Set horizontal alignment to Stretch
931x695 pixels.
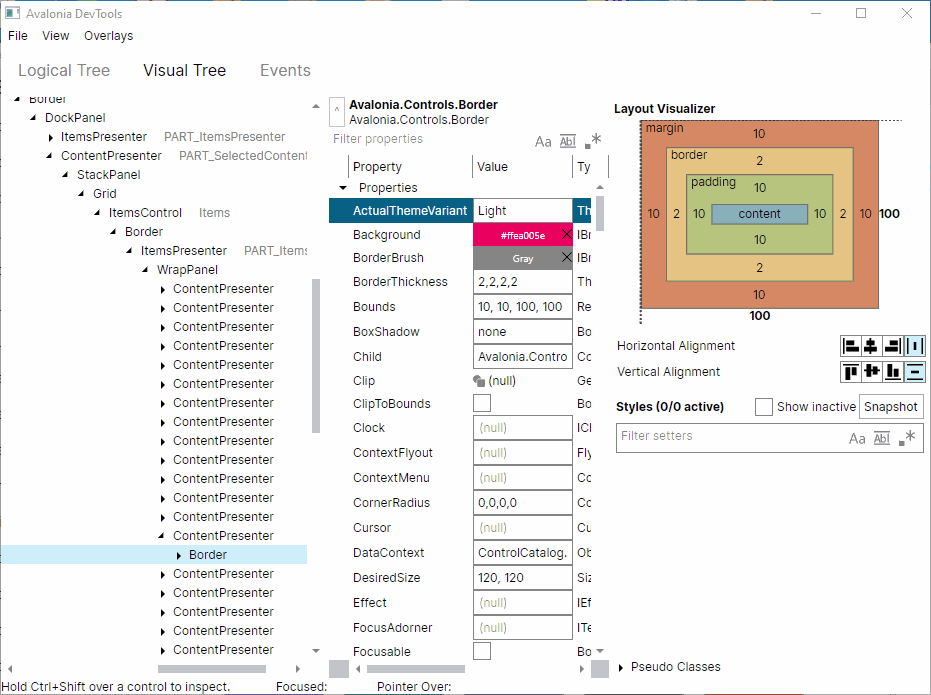click(914, 345)
